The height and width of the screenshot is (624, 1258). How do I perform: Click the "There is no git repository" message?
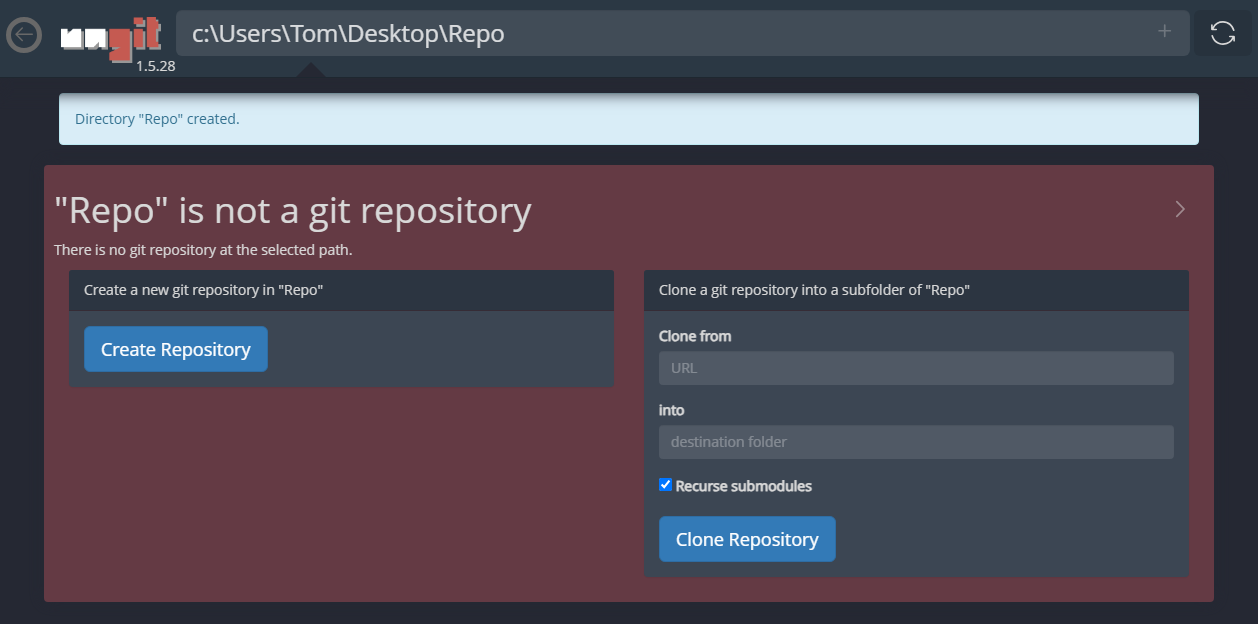203,250
